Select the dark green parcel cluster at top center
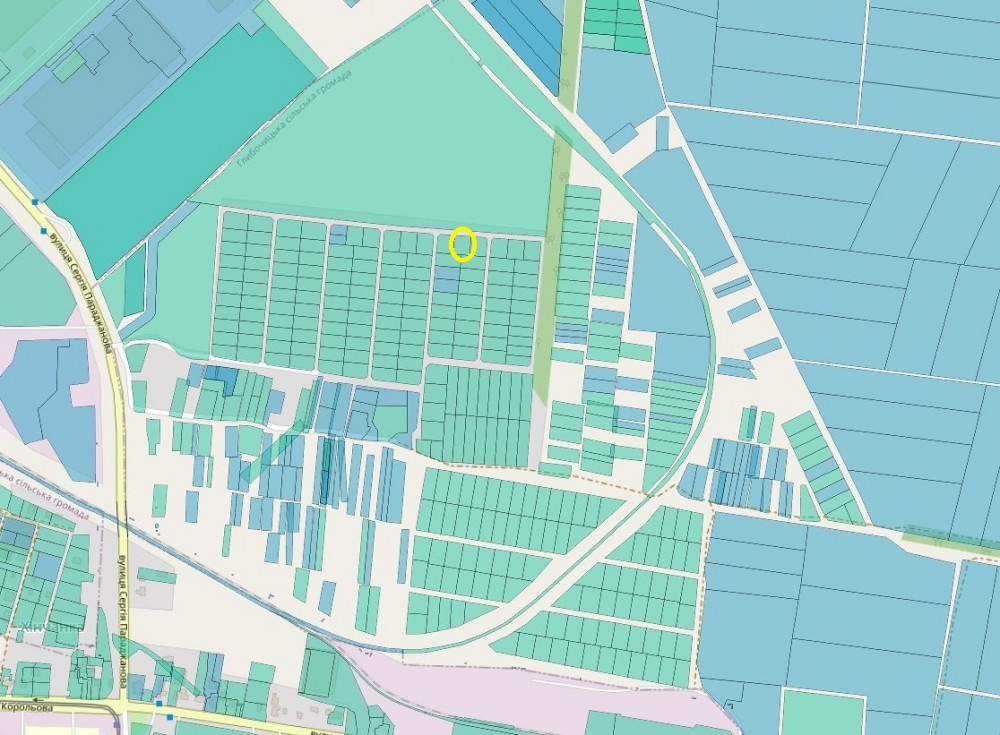The height and width of the screenshot is (735, 1000). pyautogui.click(x=613, y=25)
